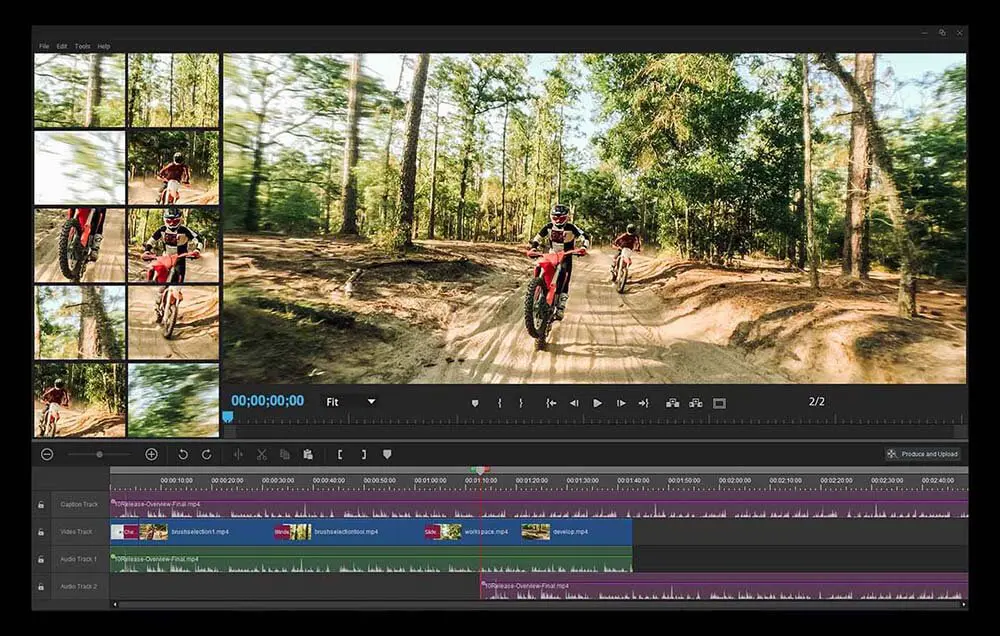Open the green blurred foliage thumbnail
The height and width of the screenshot is (636, 1000).
click(173, 400)
